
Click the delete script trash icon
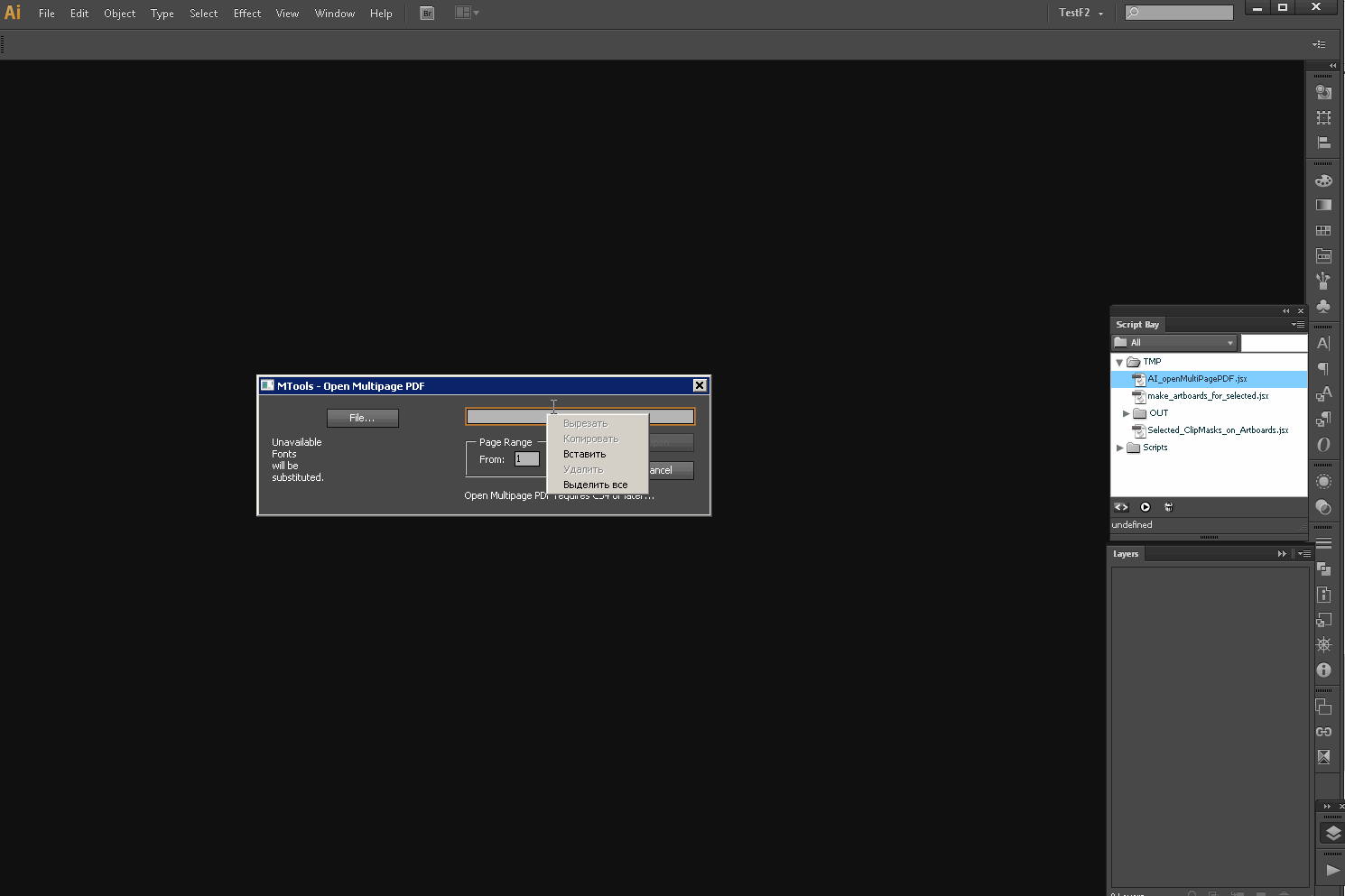point(1168,507)
